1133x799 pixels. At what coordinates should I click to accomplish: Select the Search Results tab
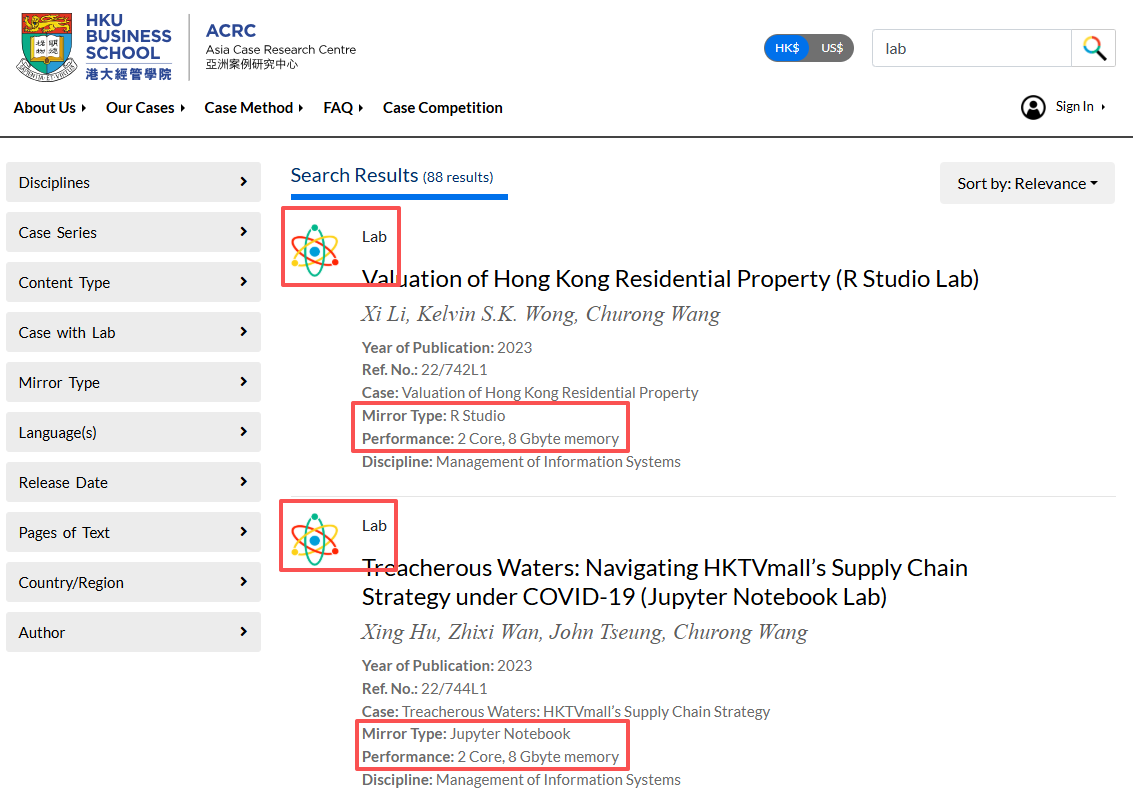pos(399,177)
